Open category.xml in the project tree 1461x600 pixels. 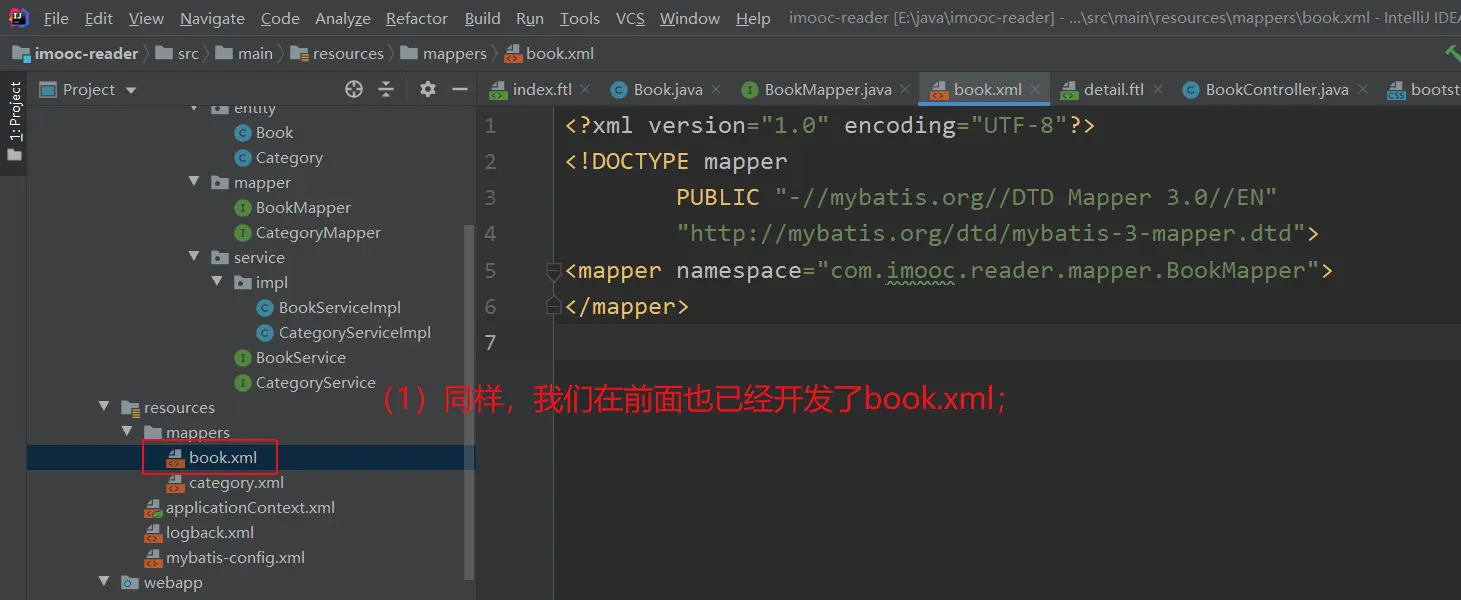pyautogui.click(x=236, y=483)
